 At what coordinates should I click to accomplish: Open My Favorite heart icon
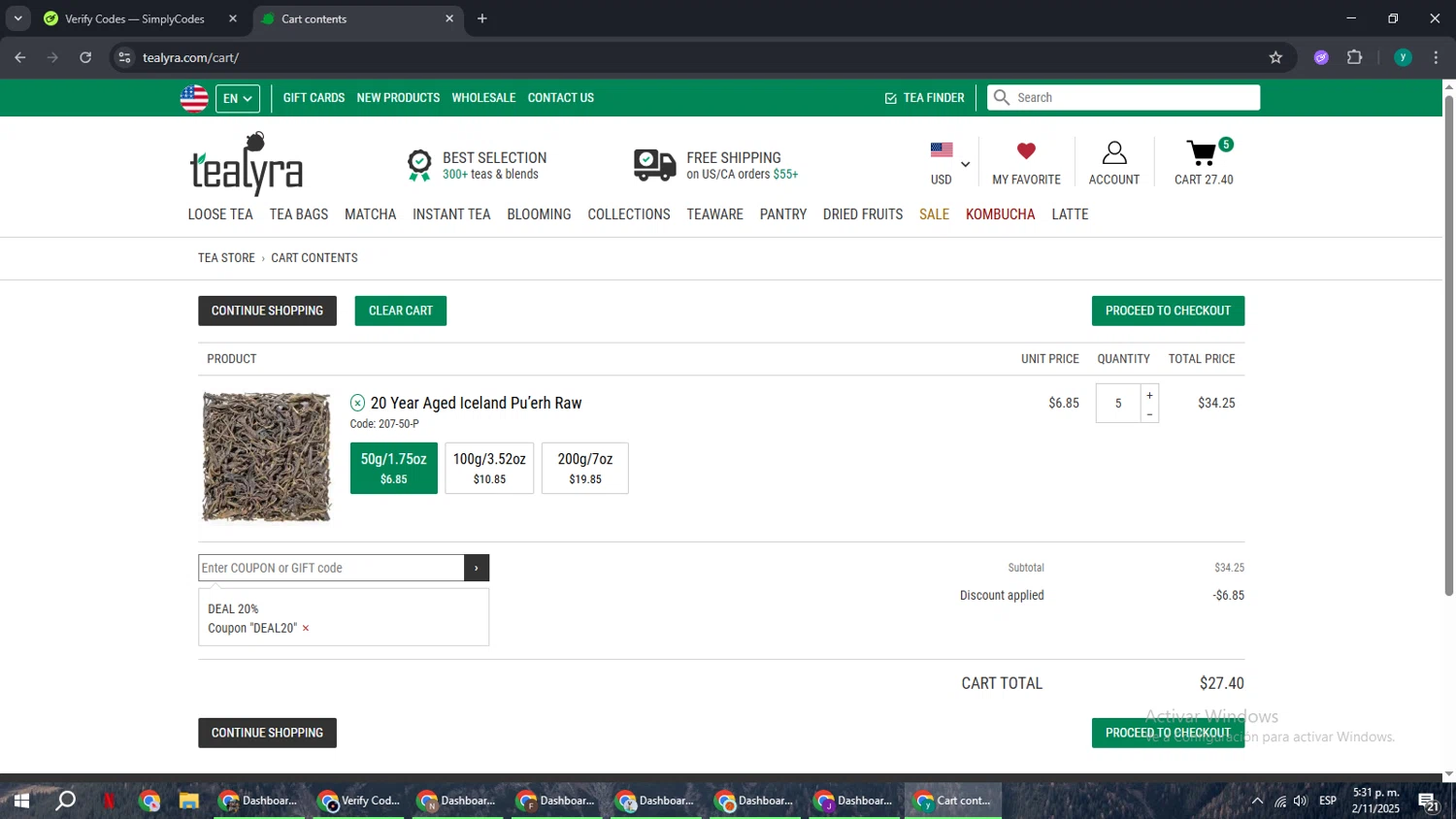1026,150
